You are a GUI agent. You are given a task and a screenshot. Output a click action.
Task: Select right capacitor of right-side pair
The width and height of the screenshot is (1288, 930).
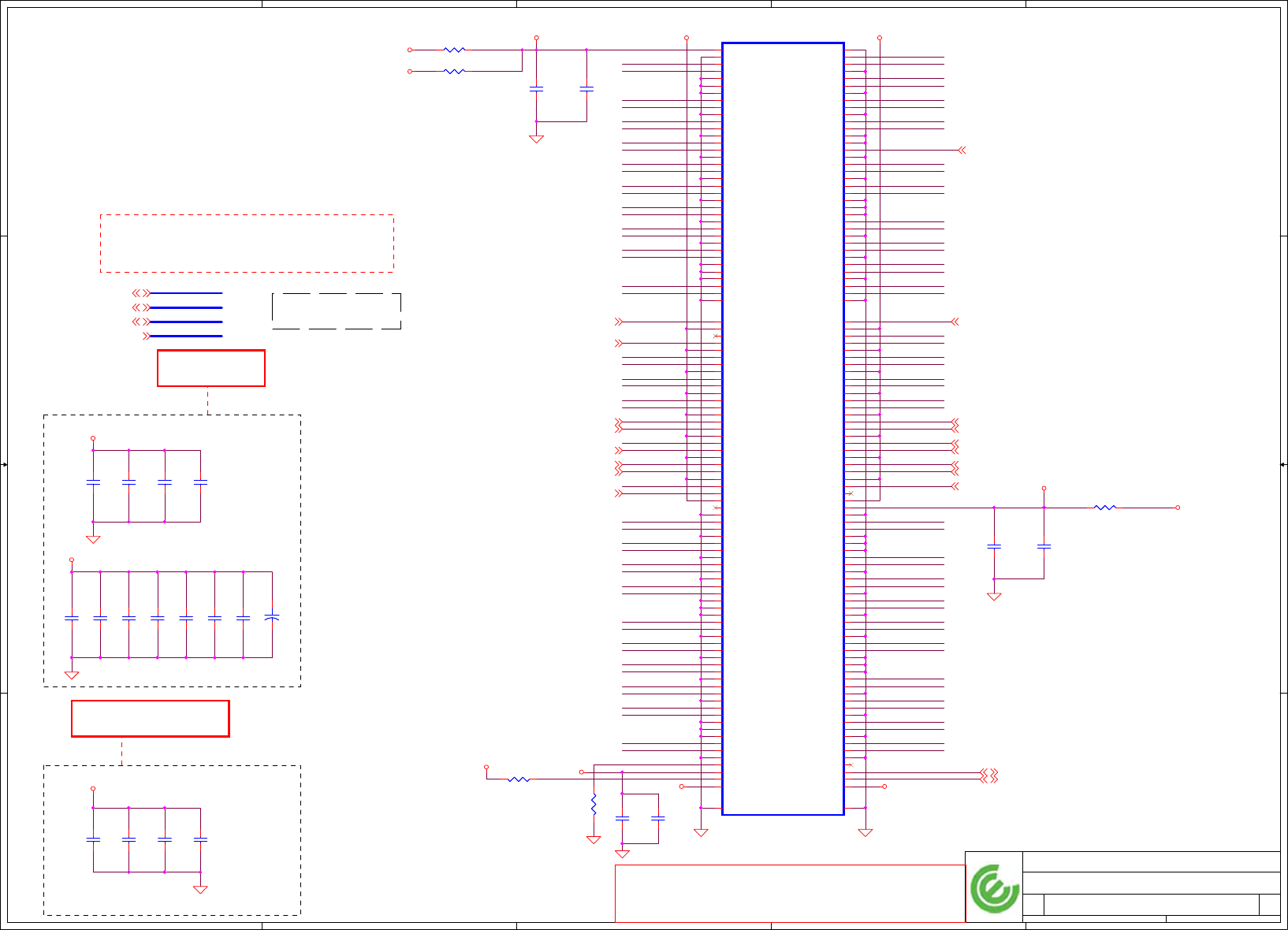pos(1044,545)
